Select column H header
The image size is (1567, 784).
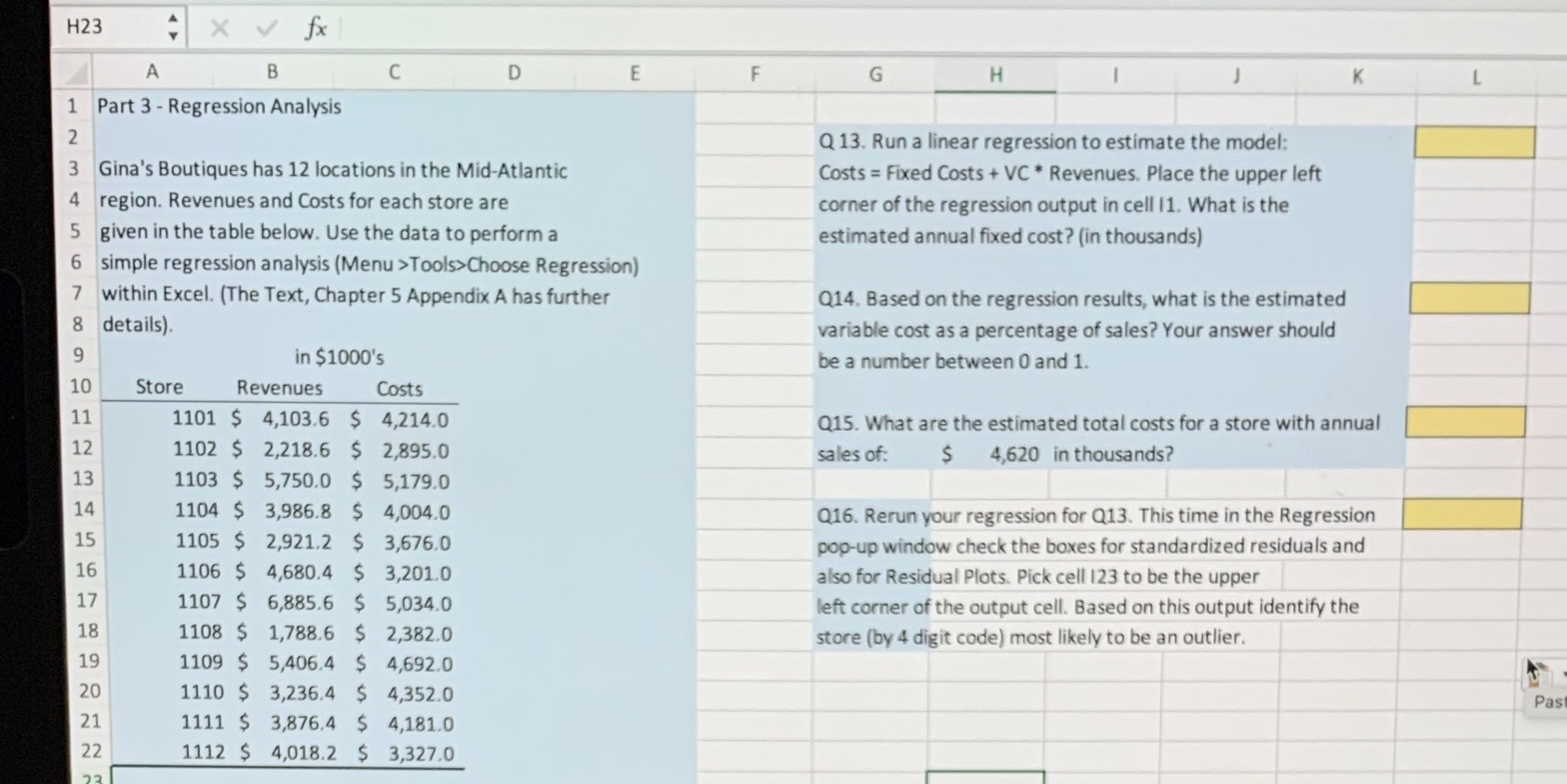click(996, 75)
